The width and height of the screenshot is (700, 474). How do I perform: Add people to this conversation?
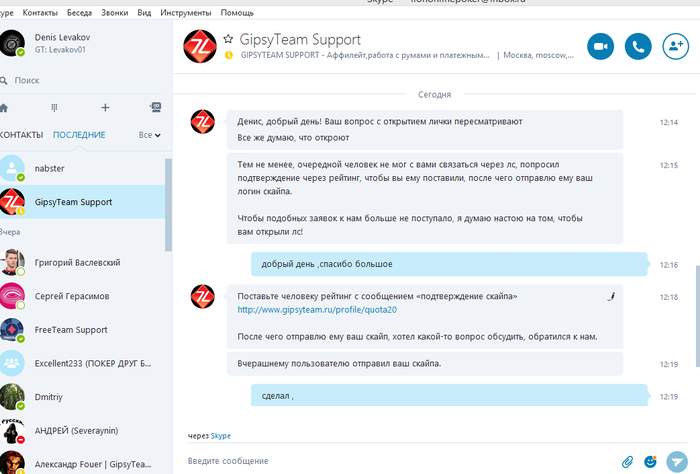coord(675,46)
